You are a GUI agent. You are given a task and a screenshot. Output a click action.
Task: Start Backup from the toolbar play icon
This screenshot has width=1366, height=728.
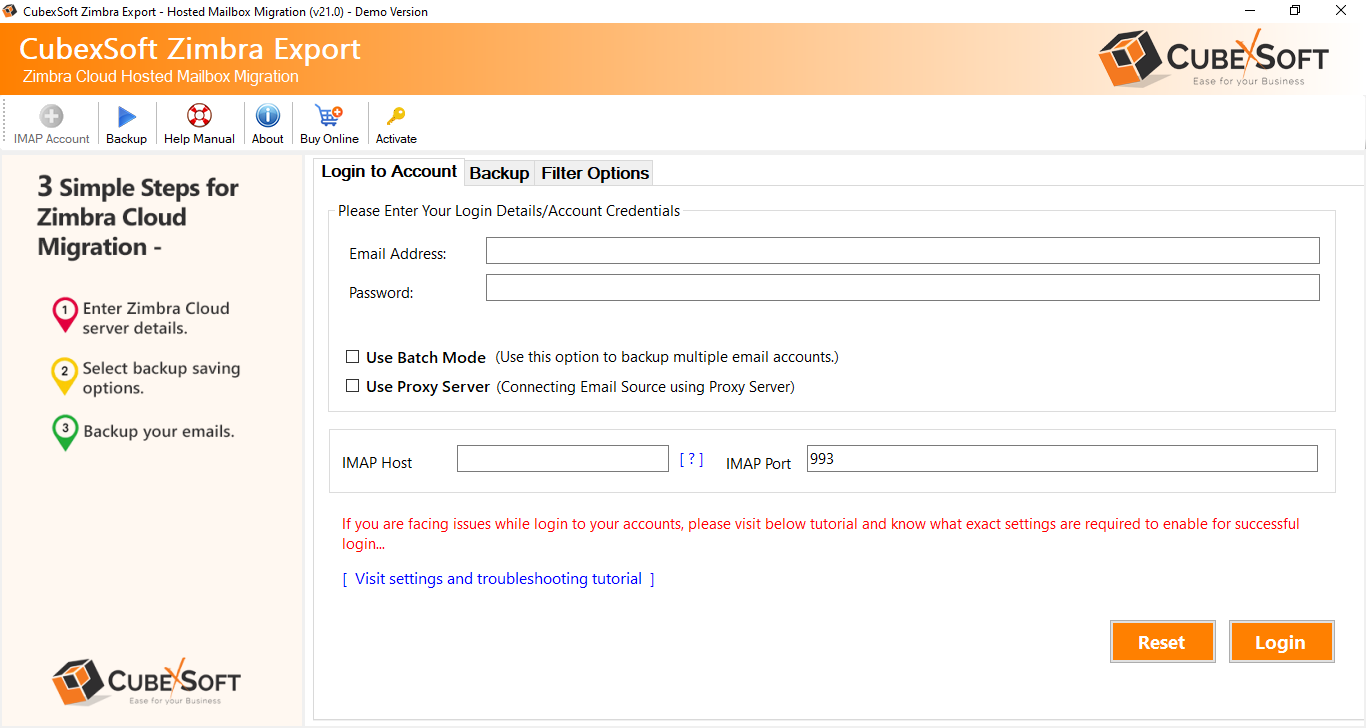coord(127,116)
